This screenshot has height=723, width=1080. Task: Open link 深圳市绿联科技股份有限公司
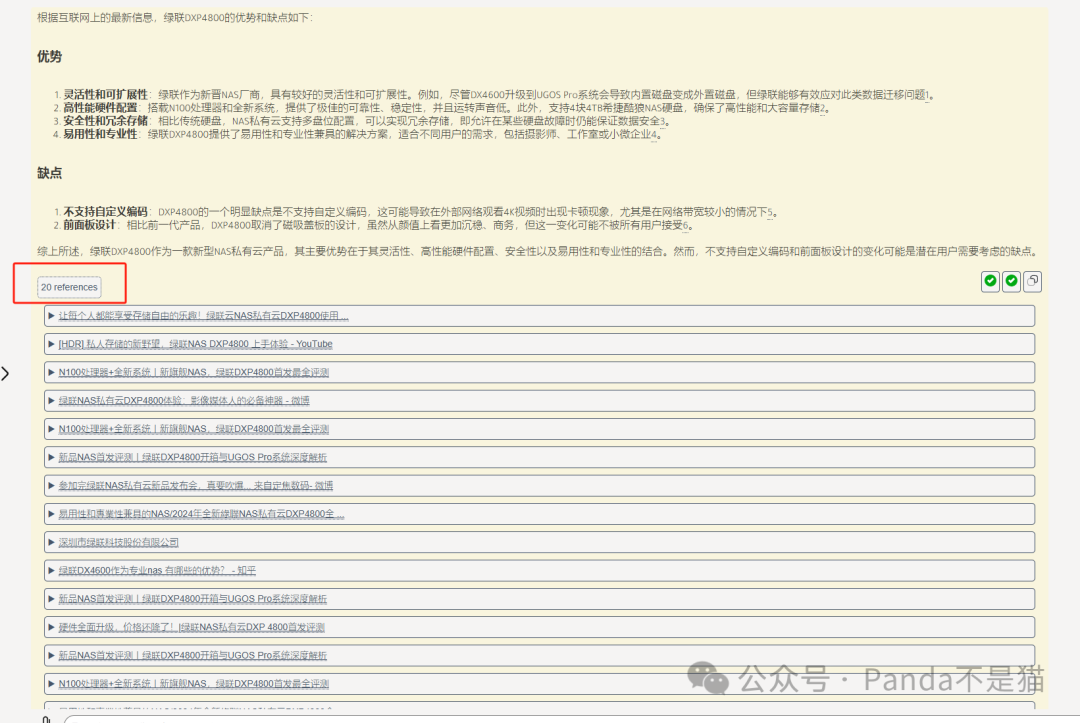(x=118, y=543)
